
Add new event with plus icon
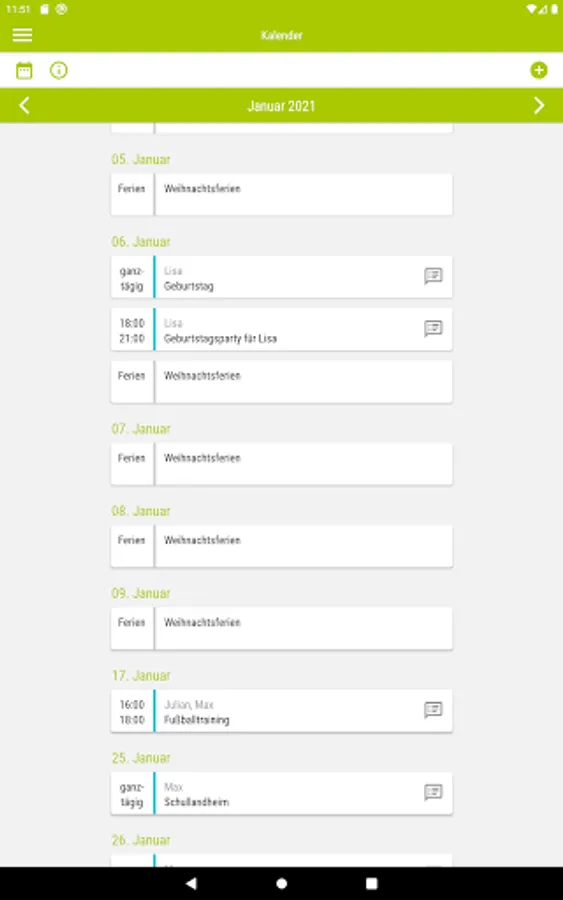coord(538,71)
